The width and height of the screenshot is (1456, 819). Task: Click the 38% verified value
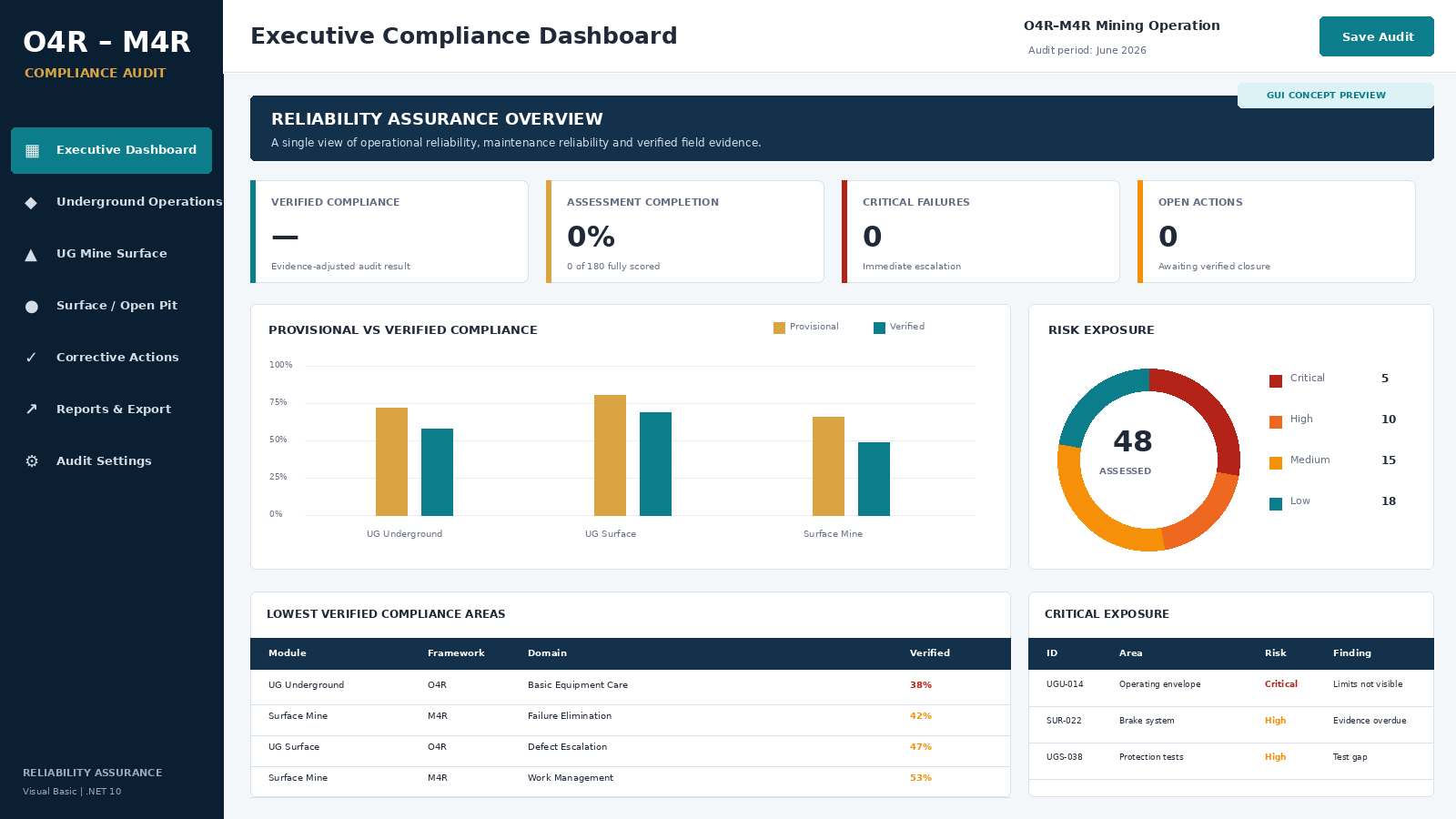point(921,685)
